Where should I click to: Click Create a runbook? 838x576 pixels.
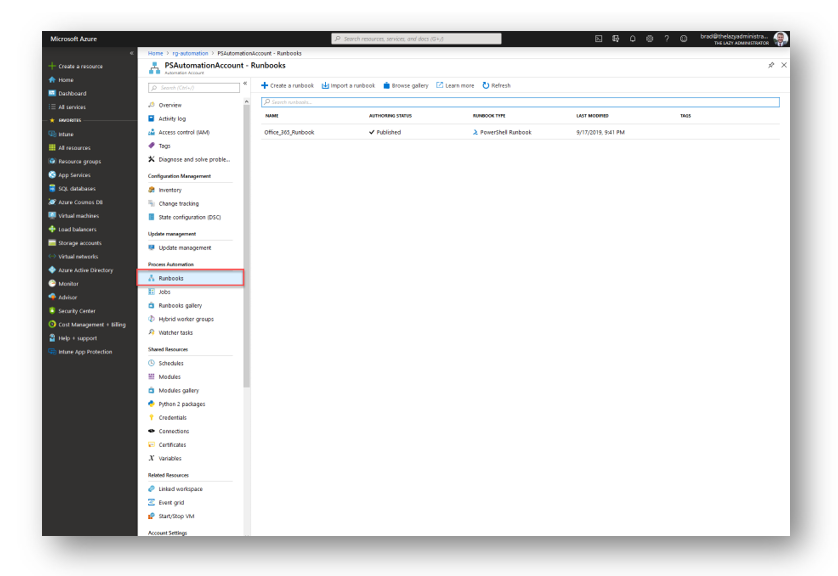click(288, 85)
